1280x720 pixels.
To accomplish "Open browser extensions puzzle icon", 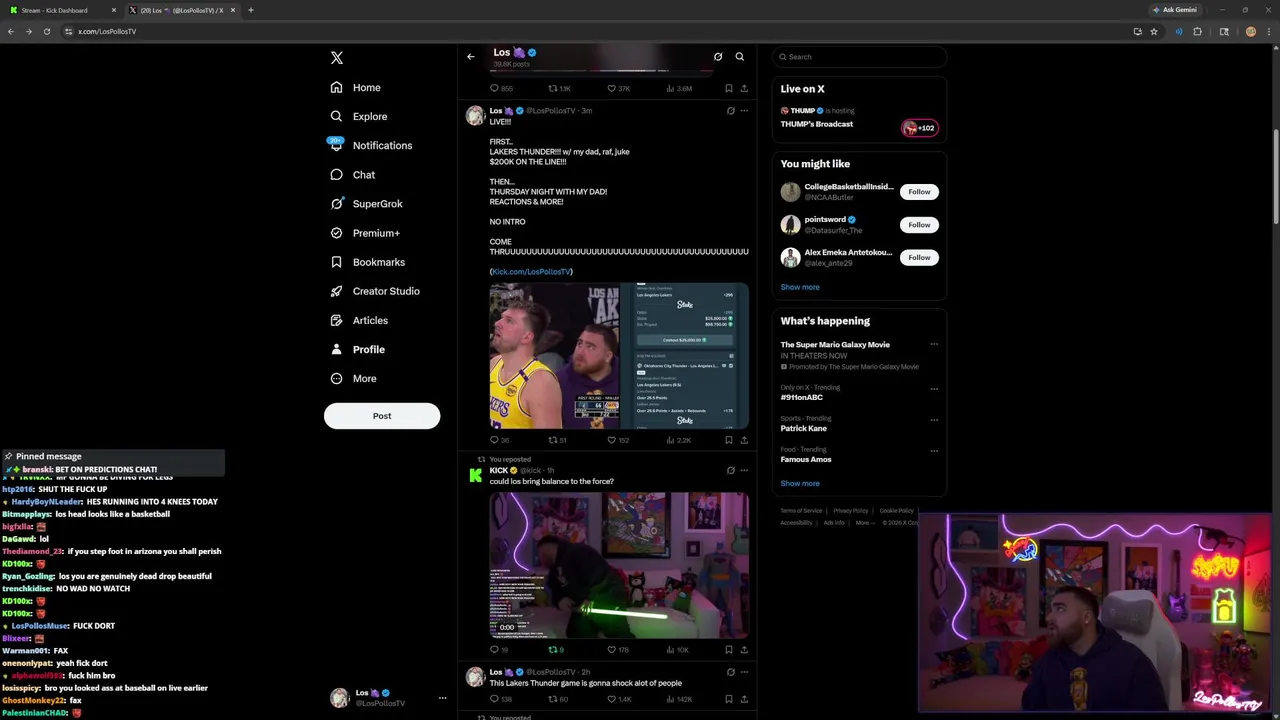I will [1198, 31].
